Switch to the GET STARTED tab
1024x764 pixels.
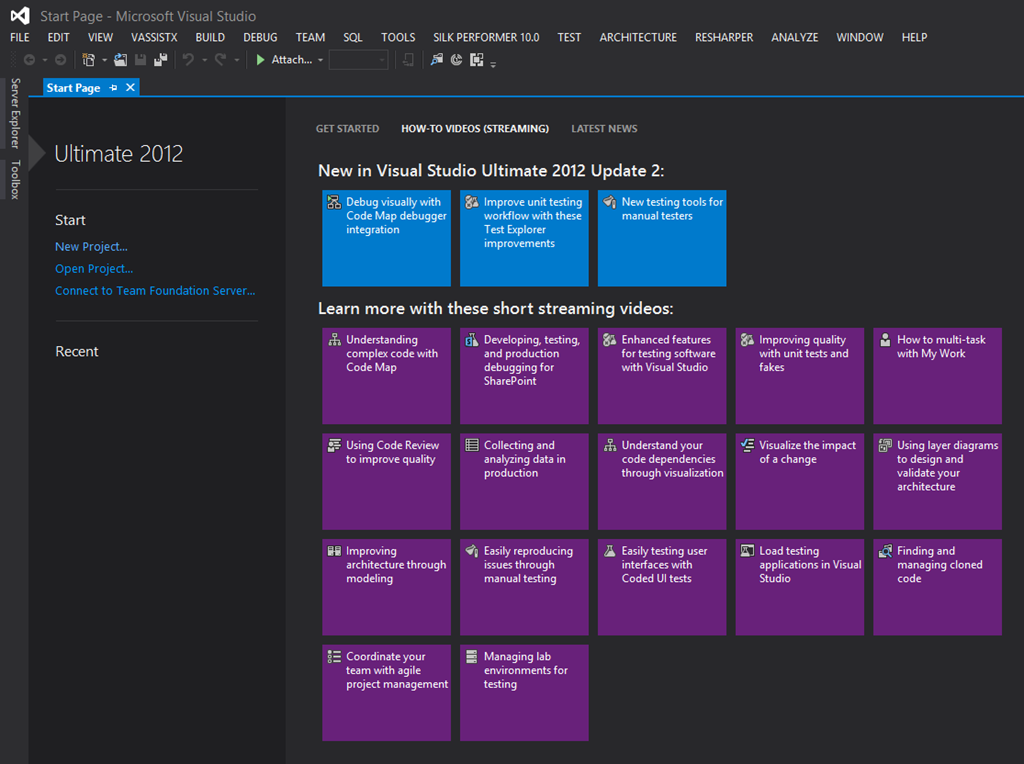coord(347,128)
